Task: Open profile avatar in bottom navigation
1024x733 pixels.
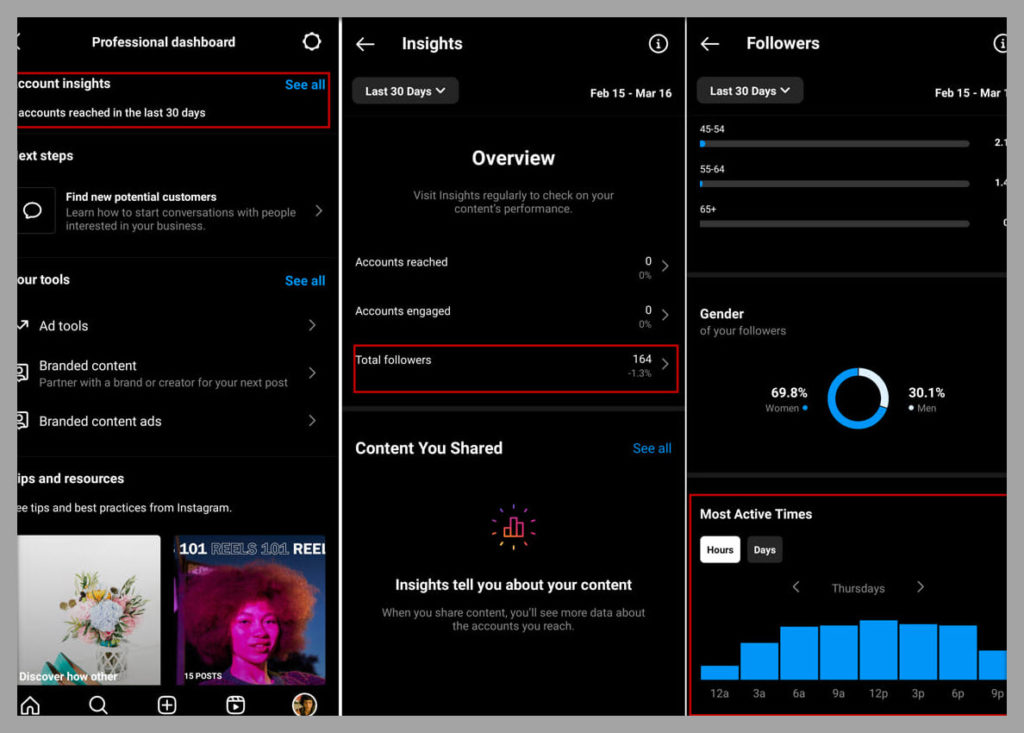Action: [304, 705]
